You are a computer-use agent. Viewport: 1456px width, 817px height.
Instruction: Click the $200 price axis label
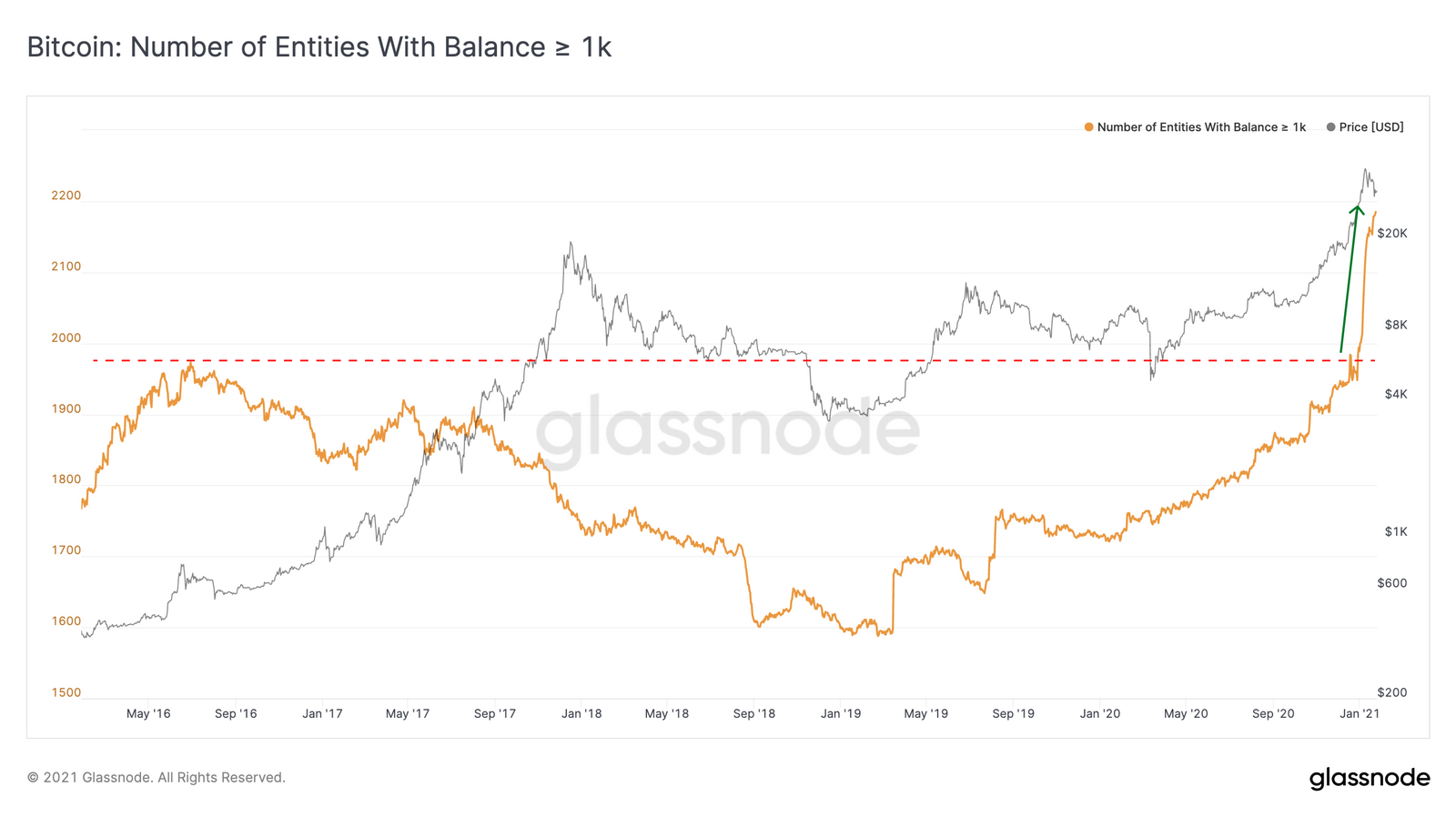(x=1392, y=692)
